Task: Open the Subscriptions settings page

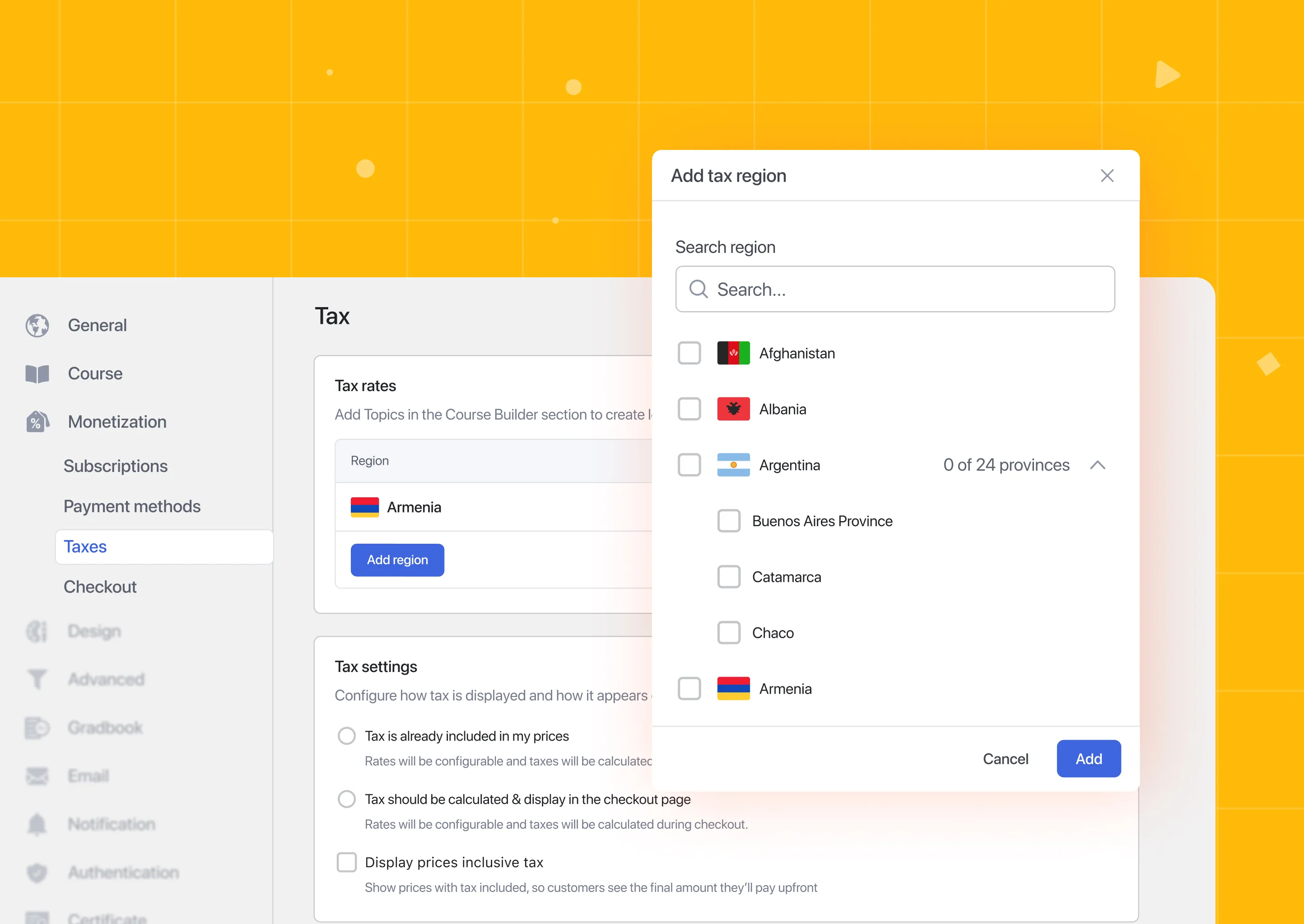Action: pyautogui.click(x=115, y=465)
